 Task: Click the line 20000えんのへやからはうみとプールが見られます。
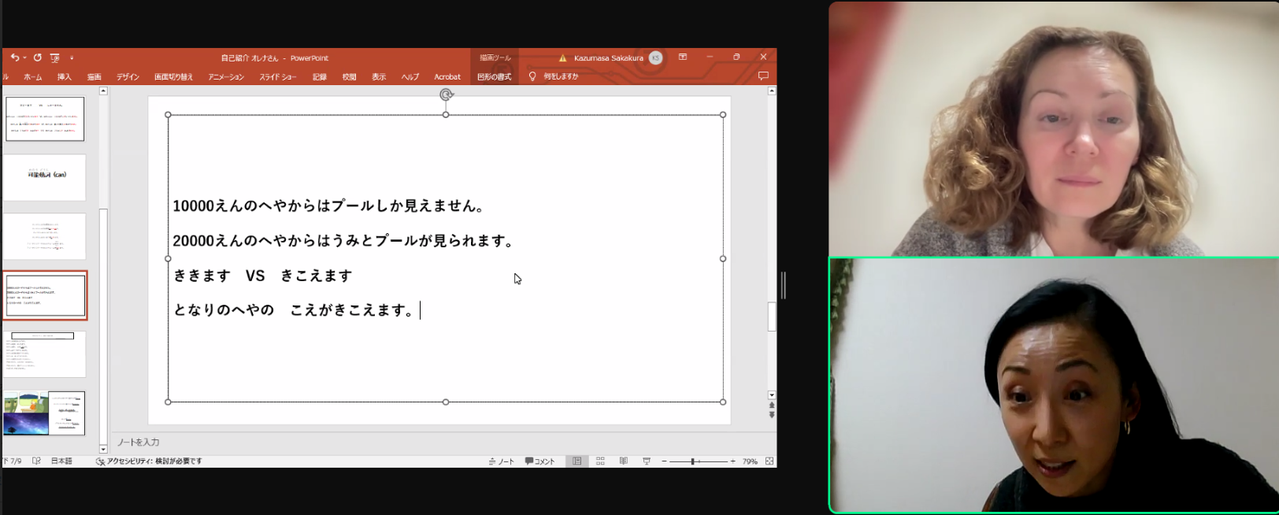[343, 241]
